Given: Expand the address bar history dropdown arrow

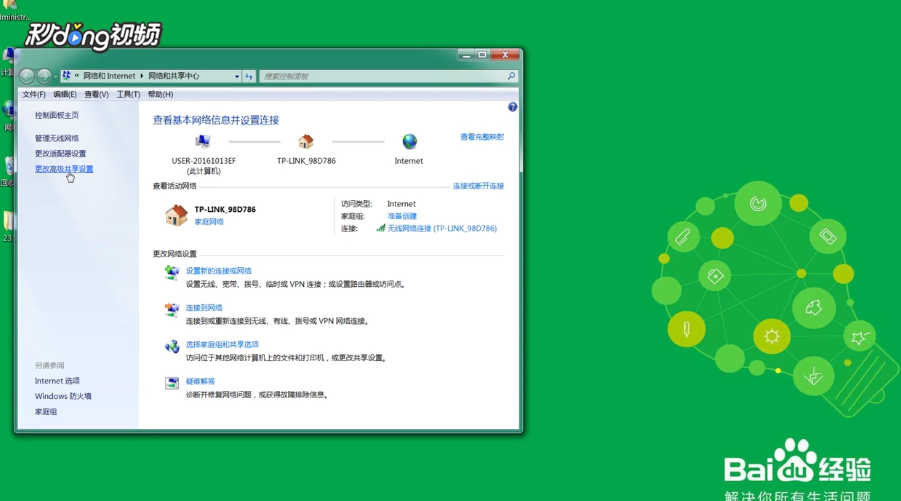Looking at the screenshot, I should [x=237, y=76].
